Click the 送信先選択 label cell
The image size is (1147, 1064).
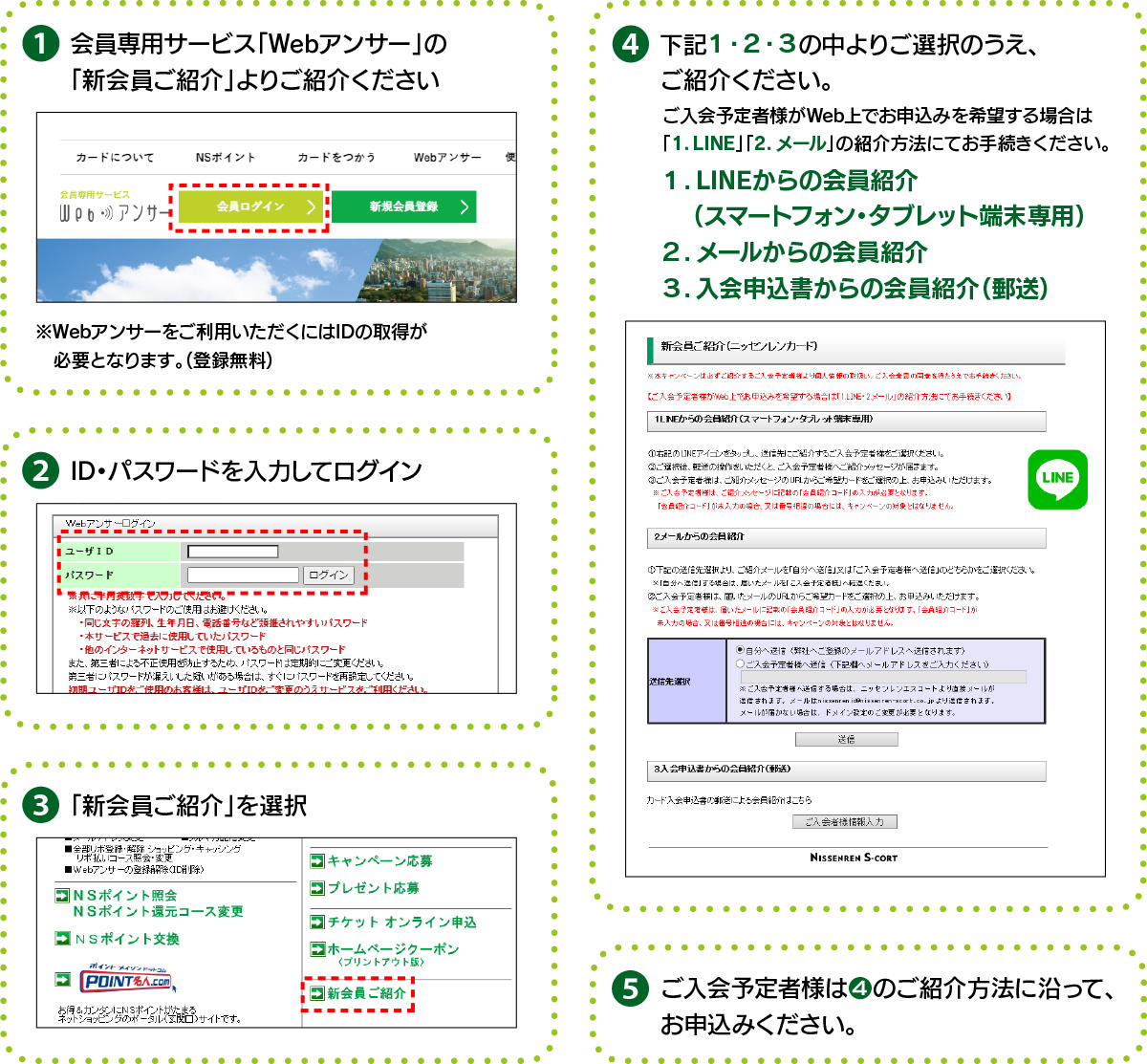pos(687,681)
